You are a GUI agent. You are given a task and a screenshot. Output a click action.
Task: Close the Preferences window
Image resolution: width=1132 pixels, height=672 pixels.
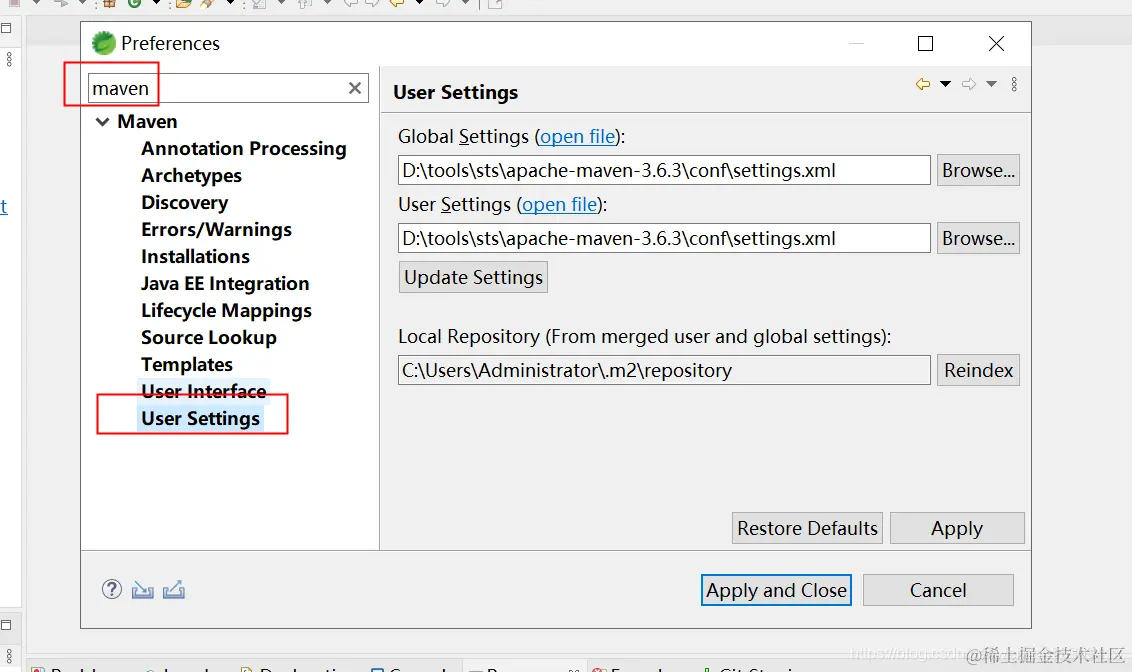996,44
